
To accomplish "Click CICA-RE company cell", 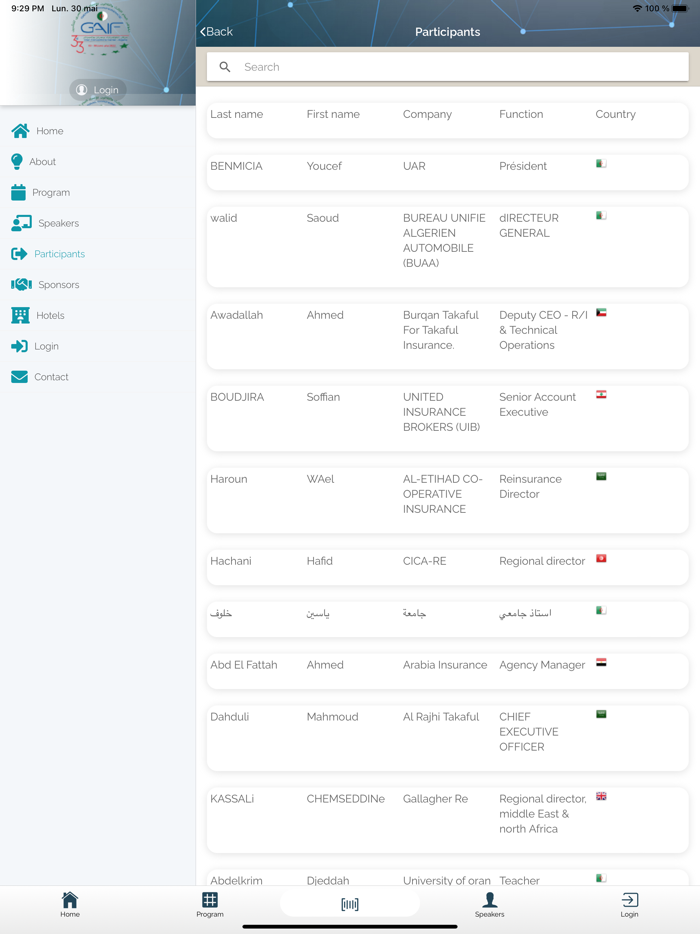I will pos(424,561).
